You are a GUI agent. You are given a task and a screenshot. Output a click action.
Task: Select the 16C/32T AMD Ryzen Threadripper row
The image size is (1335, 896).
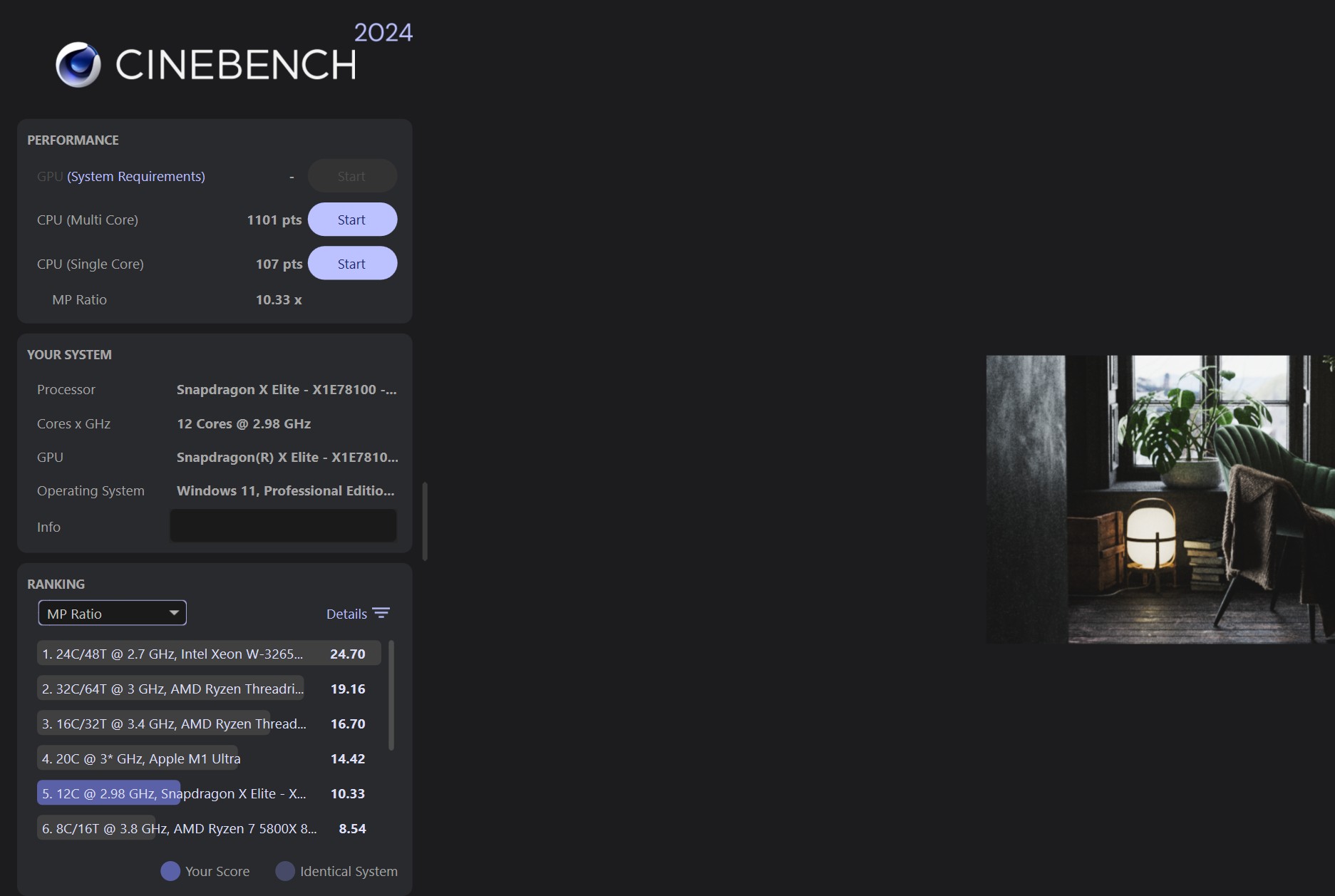coord(209,724)
